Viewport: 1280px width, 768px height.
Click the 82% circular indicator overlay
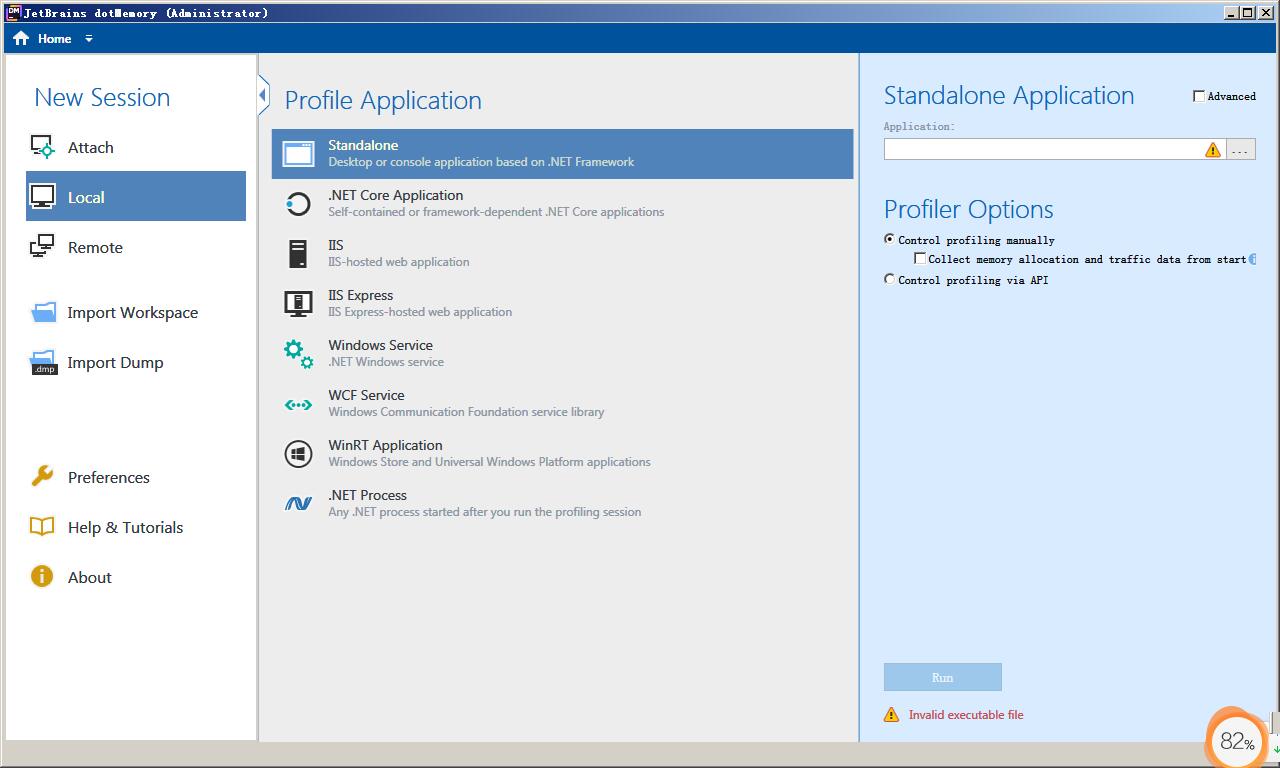click(1237, 741)
